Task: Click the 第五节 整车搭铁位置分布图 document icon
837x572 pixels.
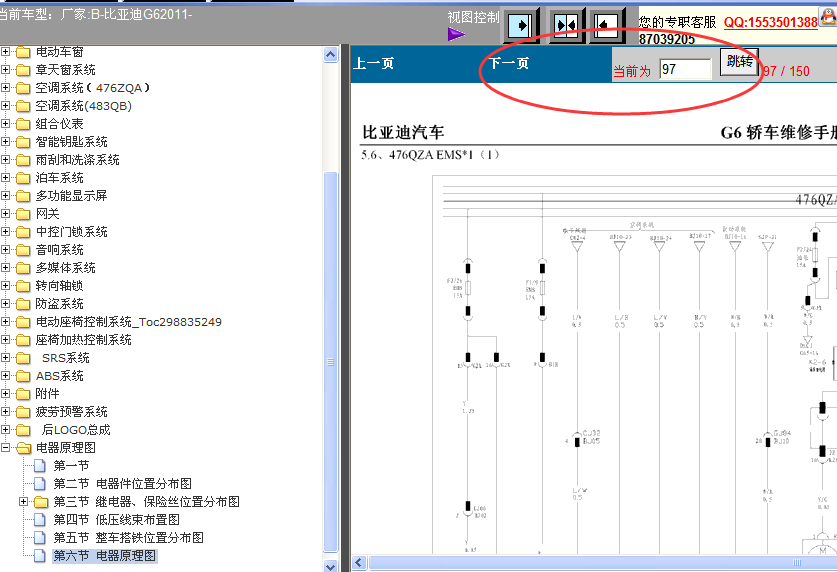Action: [x=40, y=537]
